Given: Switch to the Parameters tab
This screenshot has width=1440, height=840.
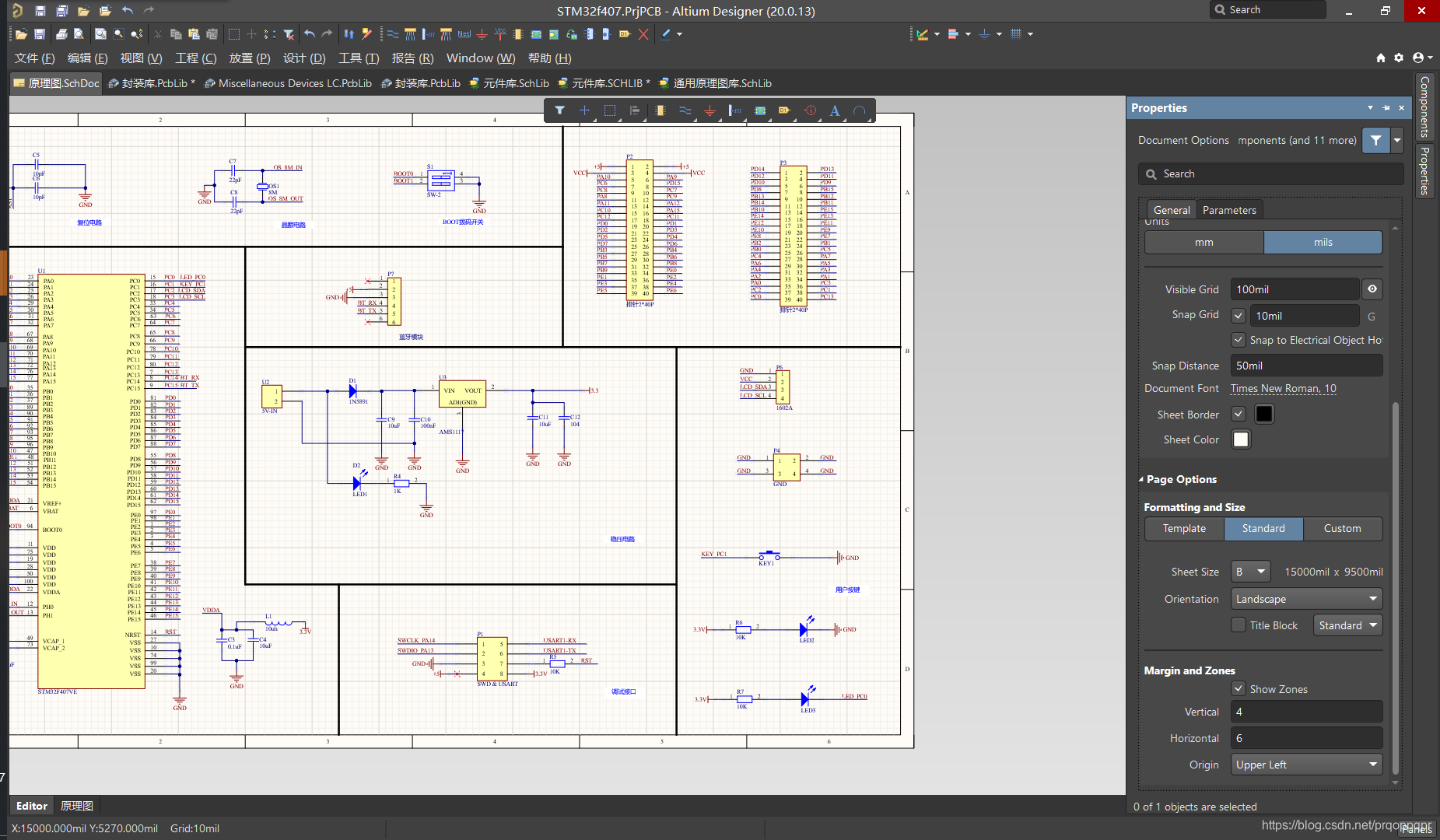Looking at the screenshot, I should [1228, 210].
